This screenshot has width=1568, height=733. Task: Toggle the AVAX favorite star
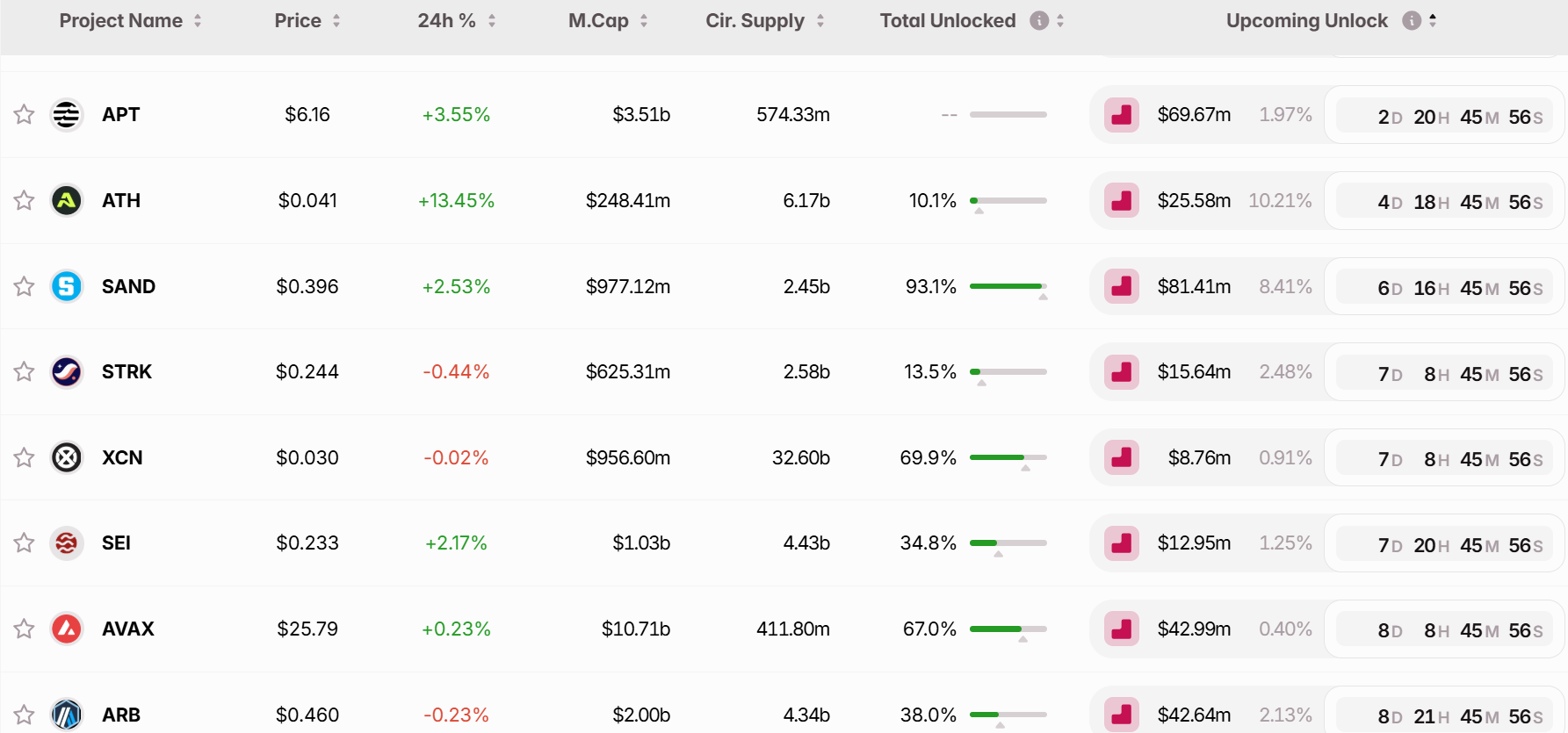(x=24, y=629)
